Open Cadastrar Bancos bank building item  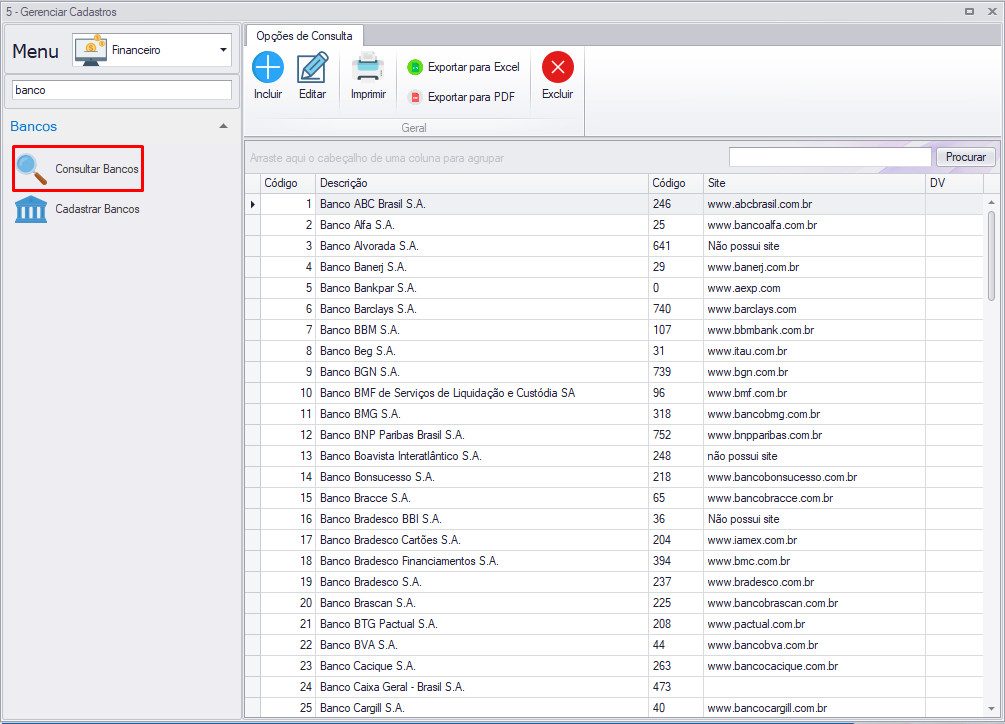pyautogui.click(x=78, y=209)
